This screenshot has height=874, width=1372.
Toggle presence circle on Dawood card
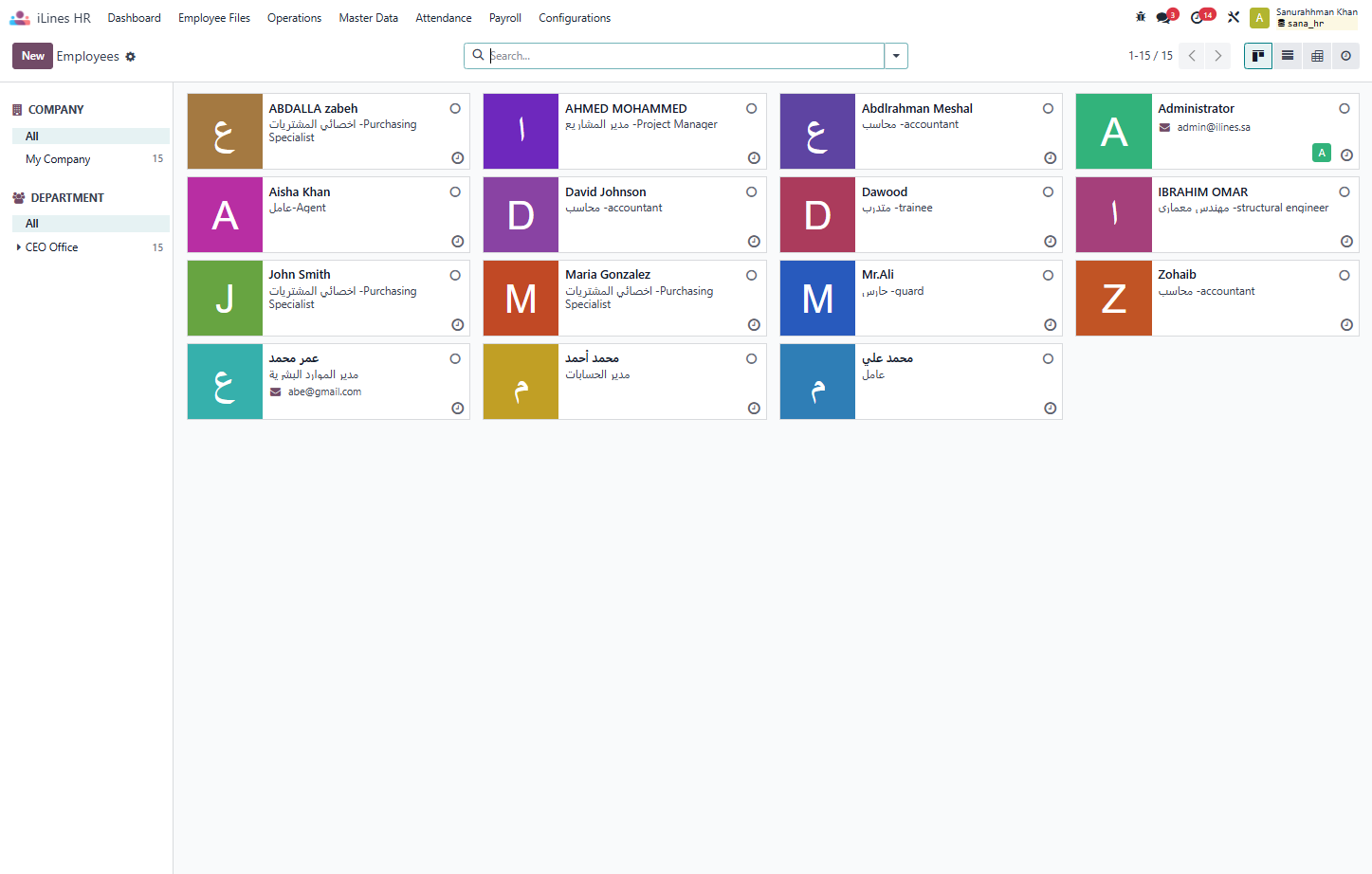[1049, 192]
